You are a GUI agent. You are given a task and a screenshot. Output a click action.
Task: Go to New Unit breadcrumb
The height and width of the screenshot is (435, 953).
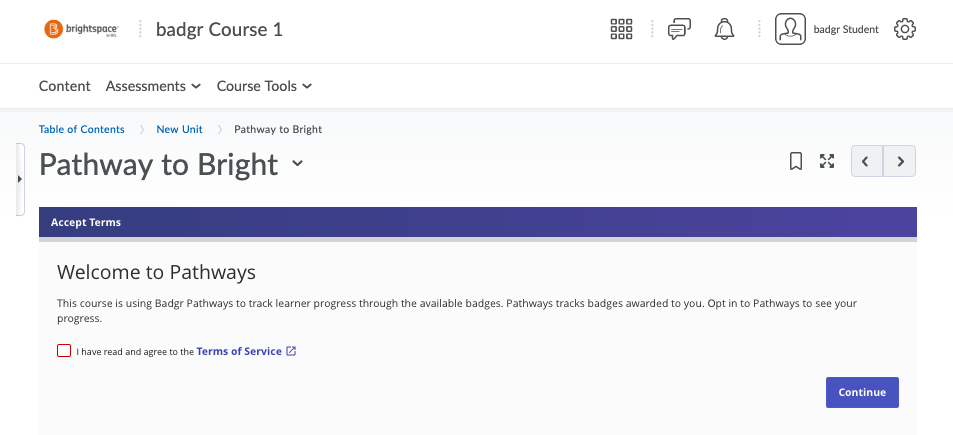(179, 129)
